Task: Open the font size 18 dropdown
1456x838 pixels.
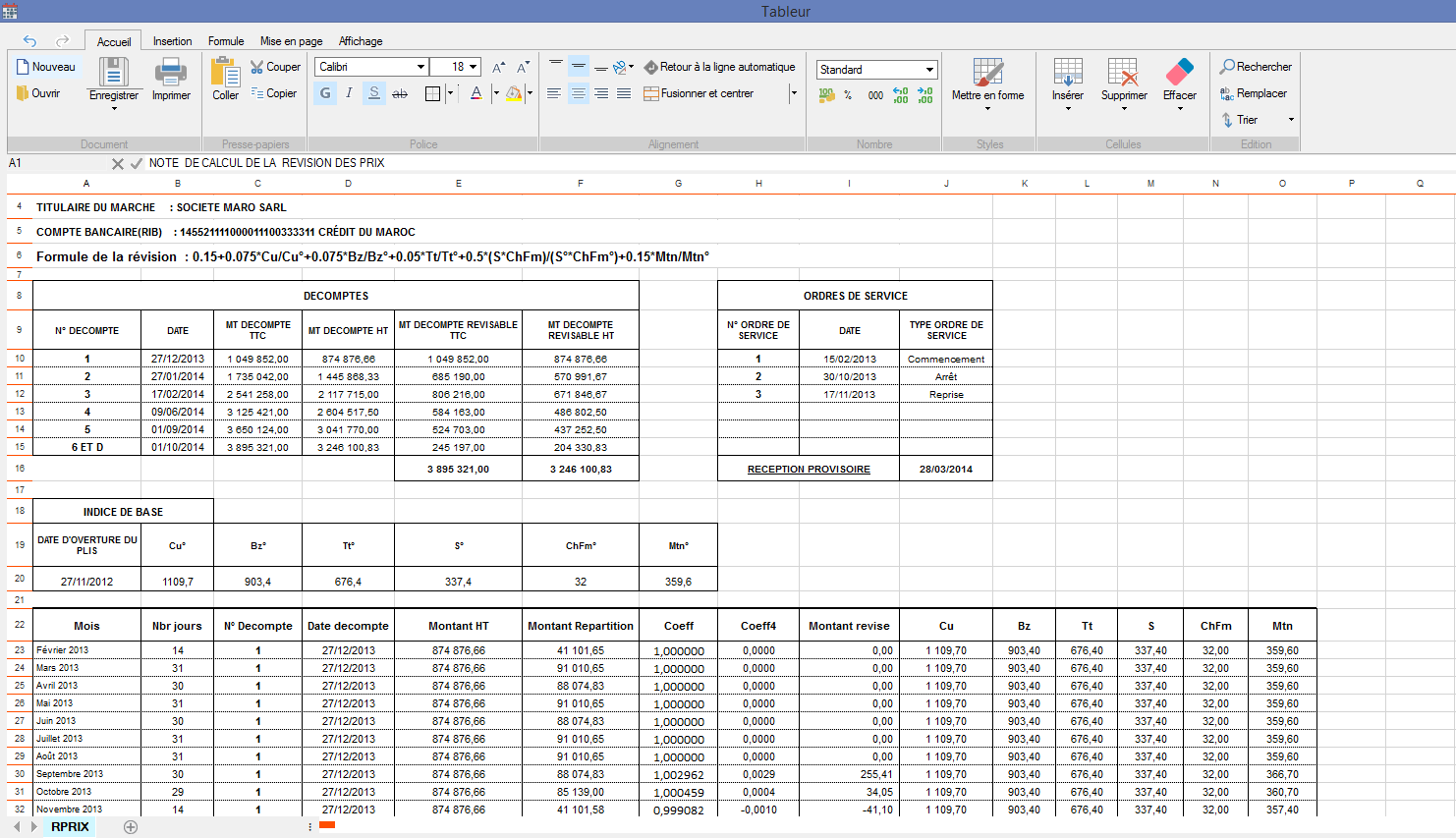Action: pos(474,67)
